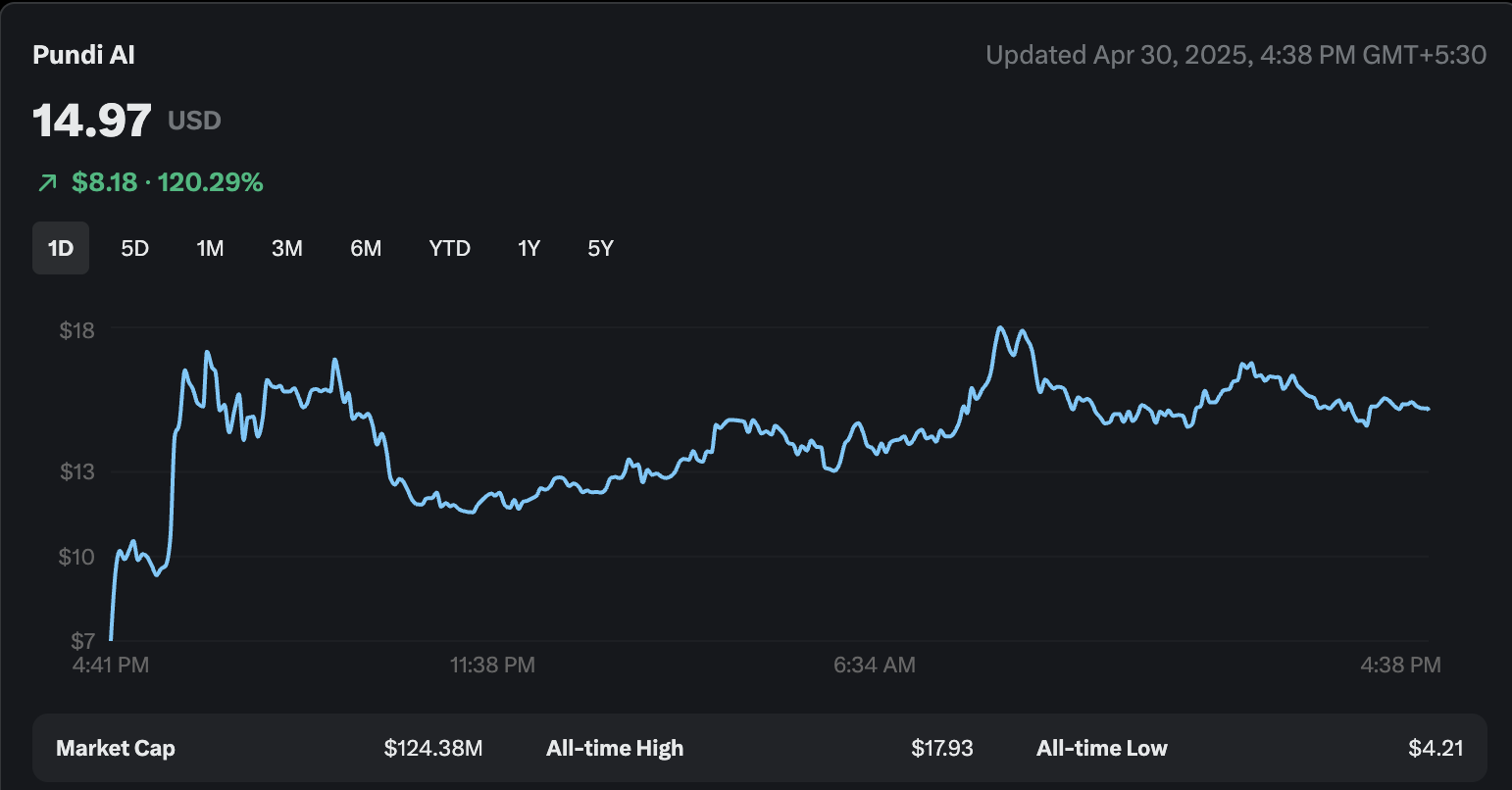Select the 1D time range tab

pos(61,248)
